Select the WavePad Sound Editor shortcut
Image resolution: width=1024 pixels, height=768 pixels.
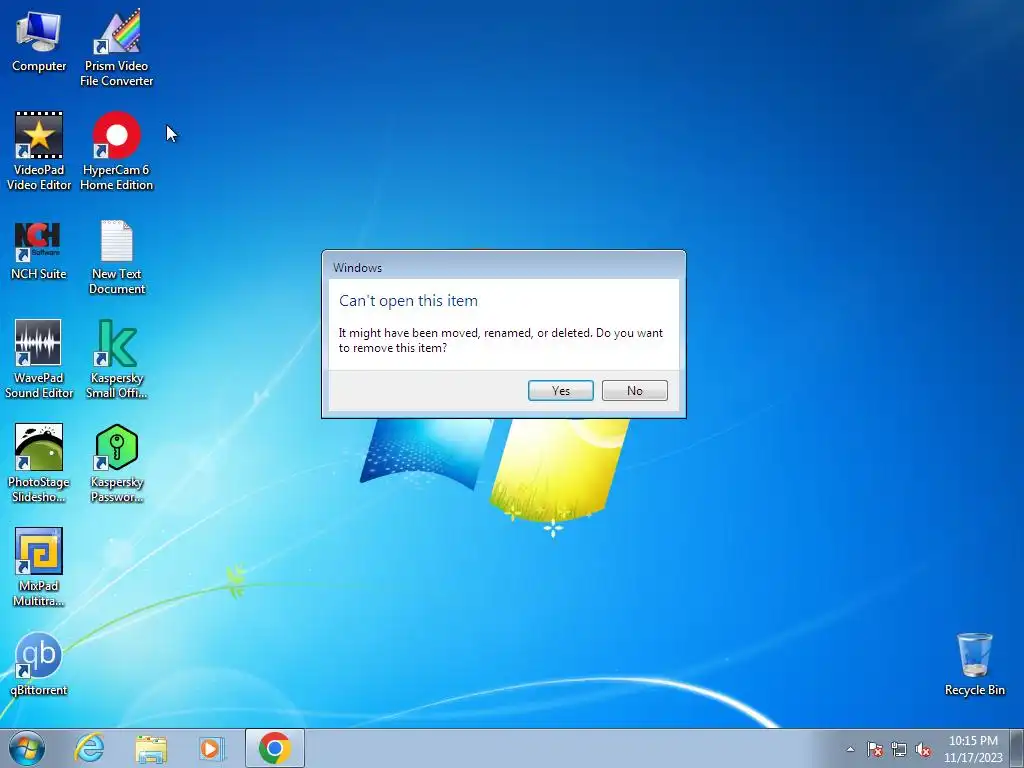[x=39, y=359]
